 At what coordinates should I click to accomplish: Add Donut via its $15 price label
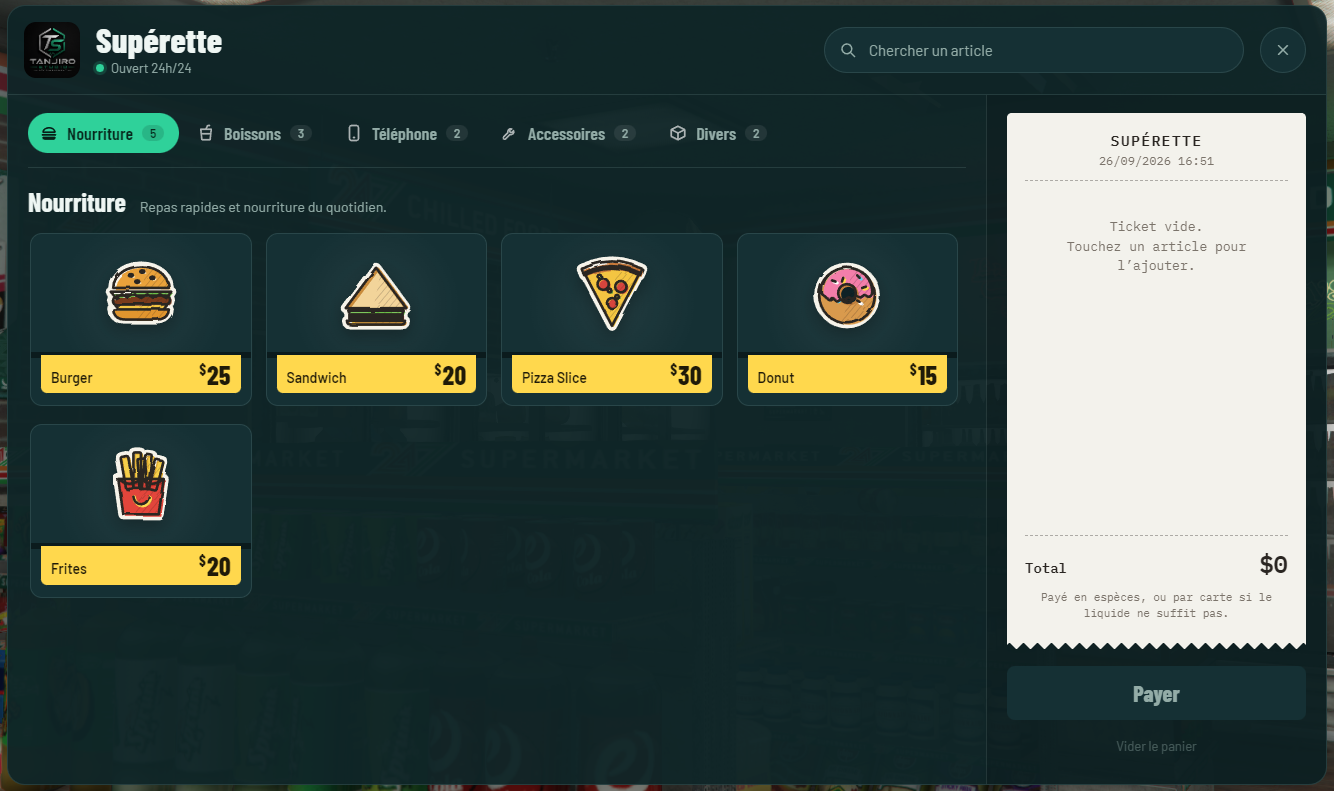pos(847,375)
